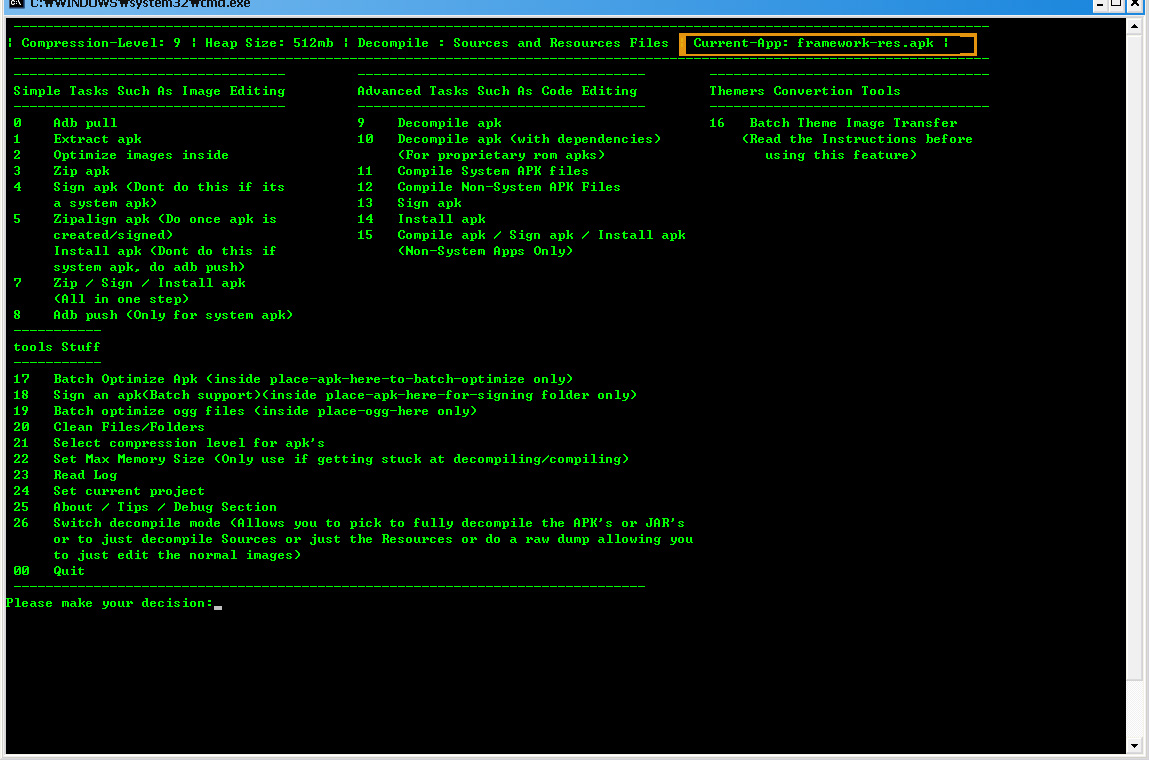Click the scrollbar down arrow

pyautogui.click(x=1134, y=745)
